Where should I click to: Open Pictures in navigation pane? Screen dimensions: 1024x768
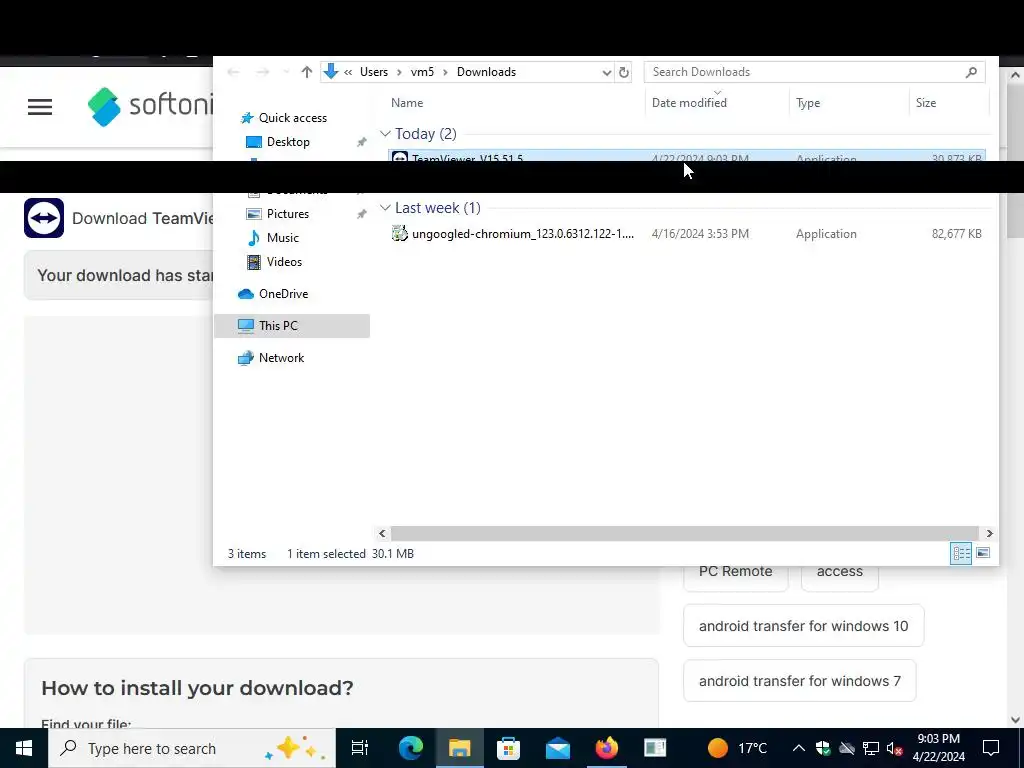coord(287,214)
